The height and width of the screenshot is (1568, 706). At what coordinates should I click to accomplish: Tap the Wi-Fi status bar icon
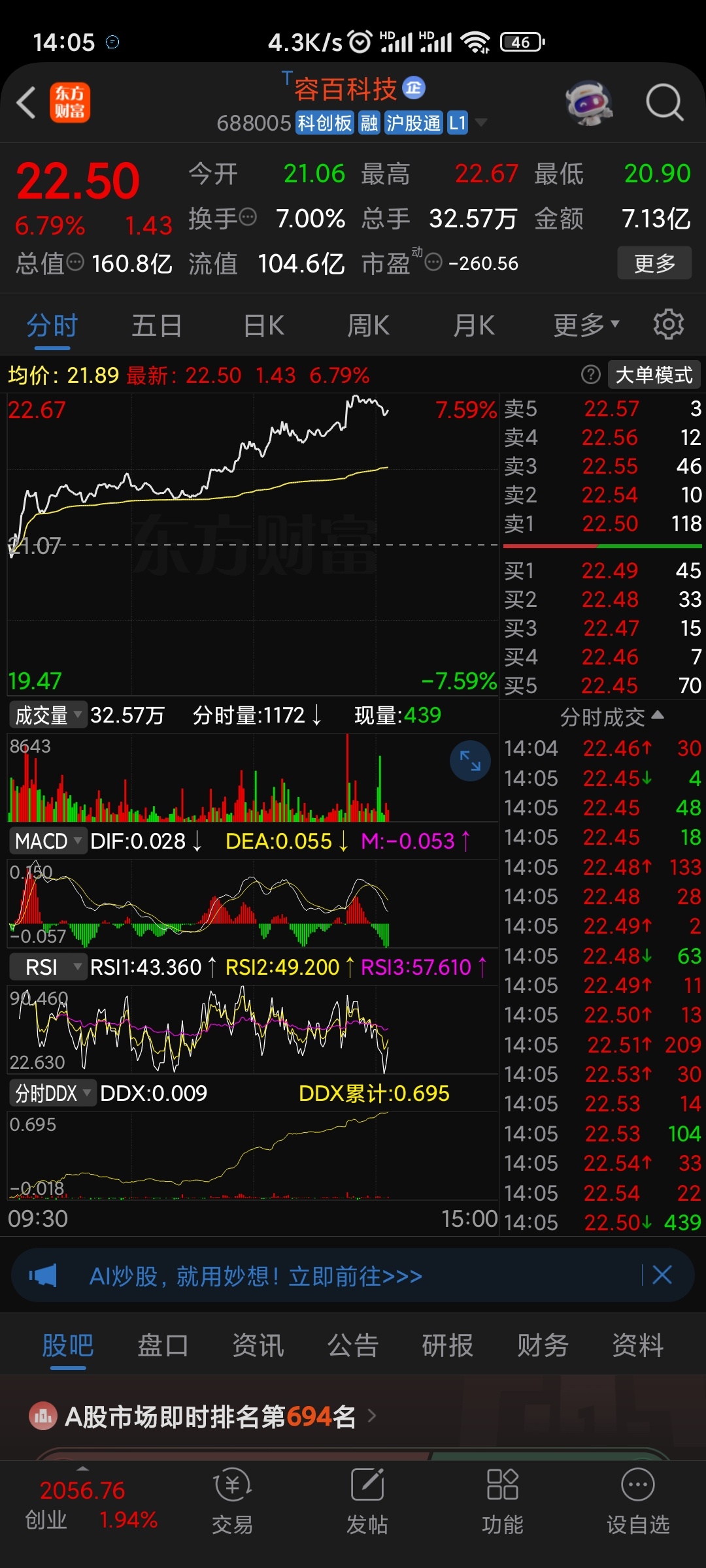pos(475,42)
